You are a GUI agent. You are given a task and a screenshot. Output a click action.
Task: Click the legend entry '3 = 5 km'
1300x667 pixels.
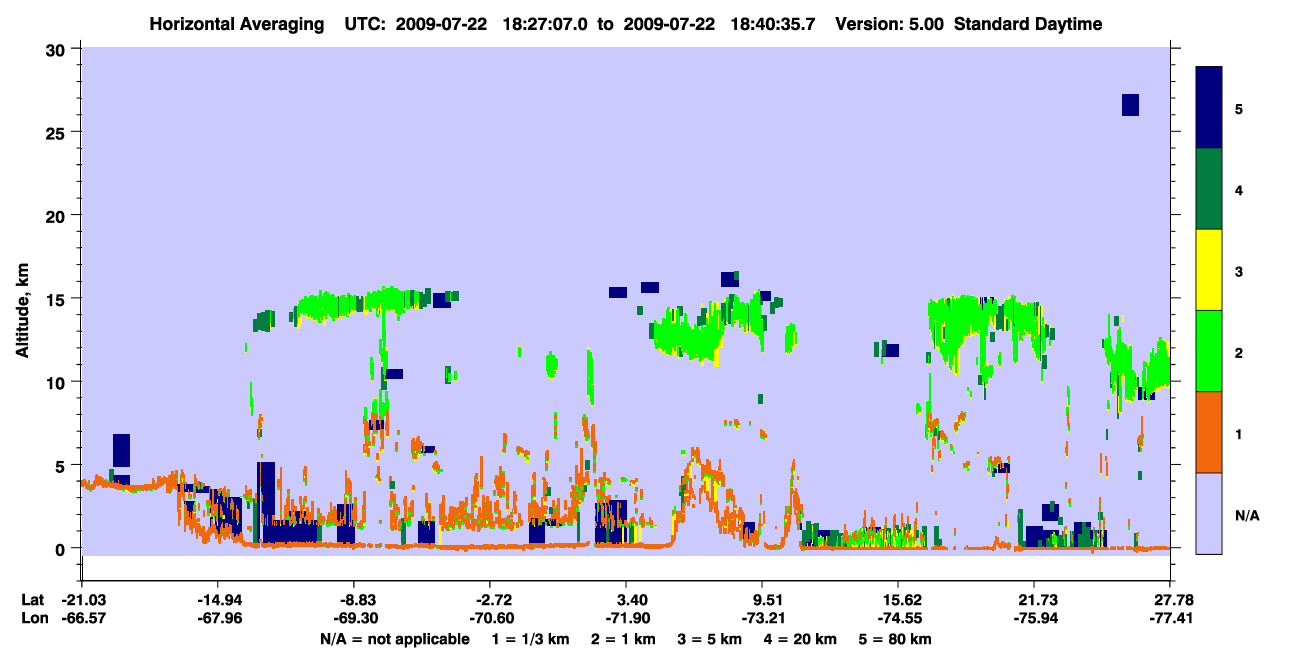(711, 639)
